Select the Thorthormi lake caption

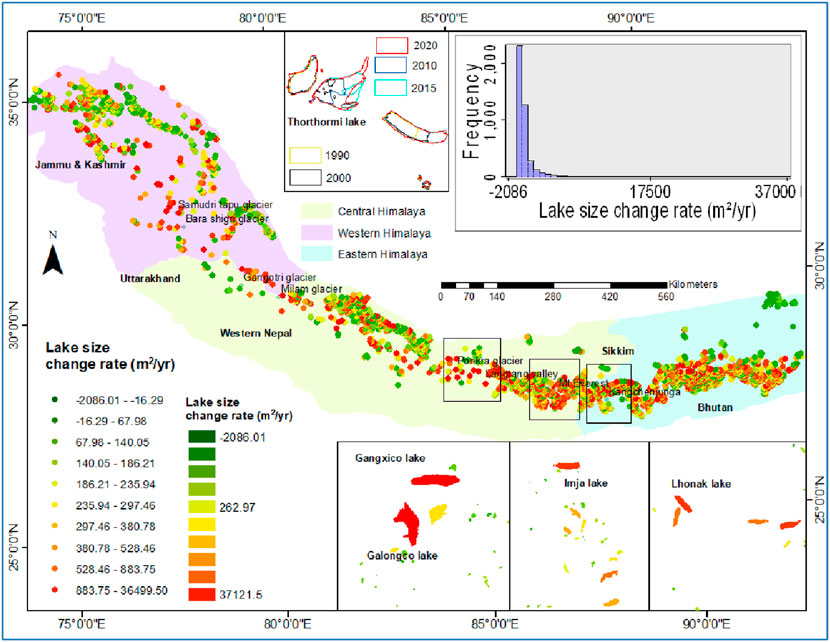click(327, 122)
